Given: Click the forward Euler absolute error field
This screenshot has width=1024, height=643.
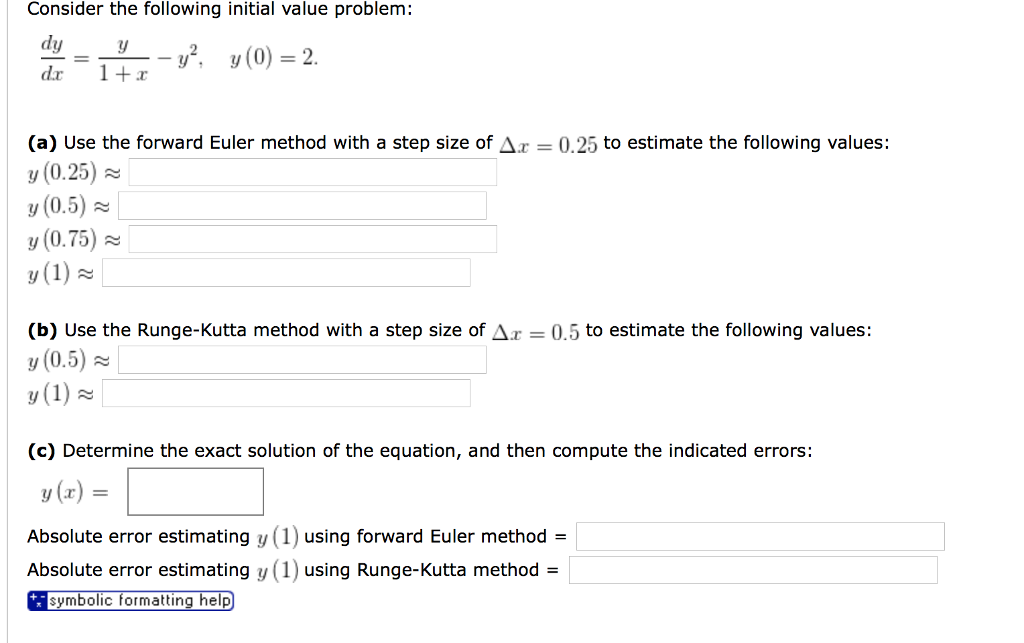Looking at the screenshot, I should pyautogui.click(x=760, y=536).
